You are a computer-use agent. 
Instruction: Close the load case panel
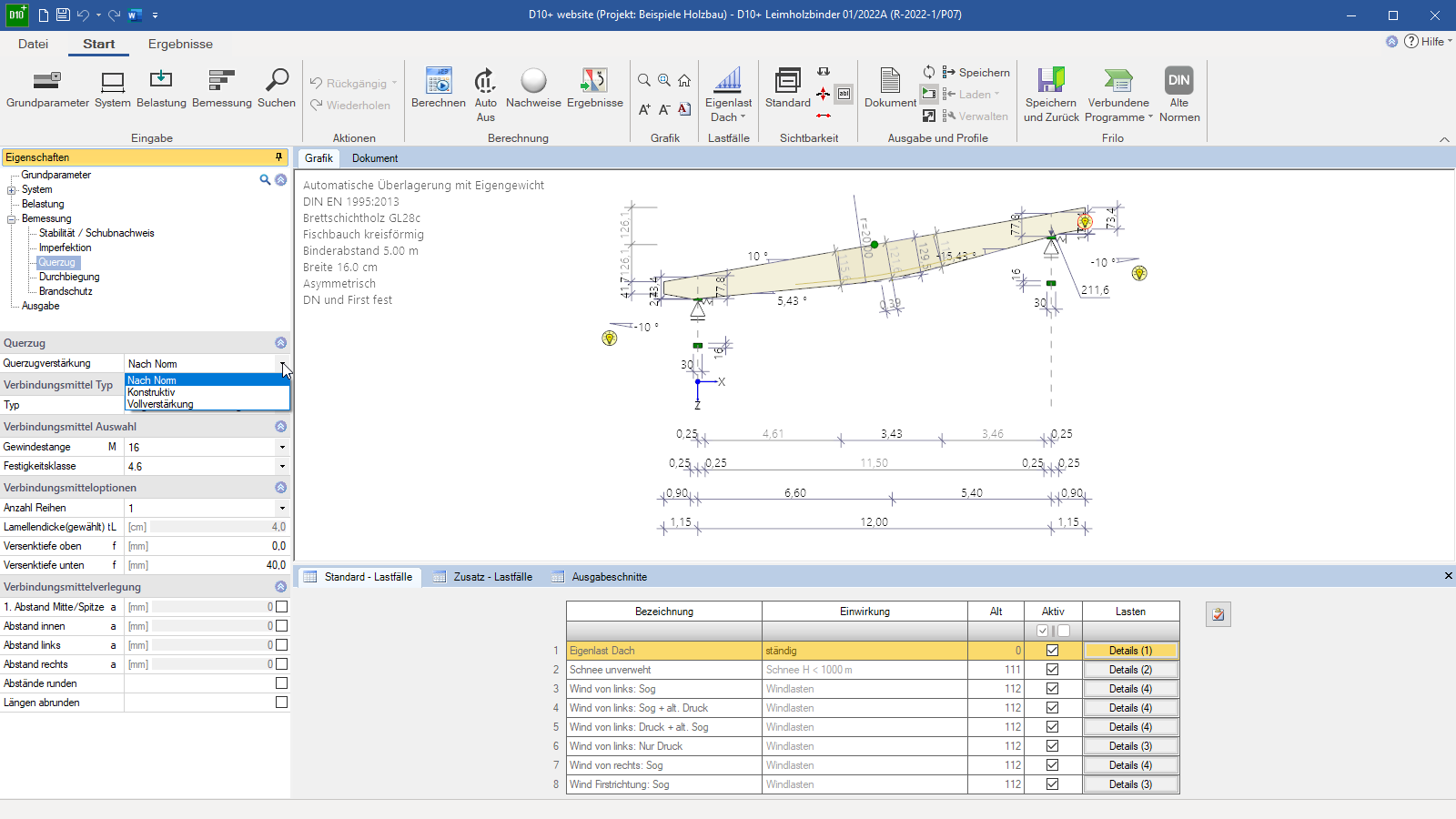(x=1448, y=576)
